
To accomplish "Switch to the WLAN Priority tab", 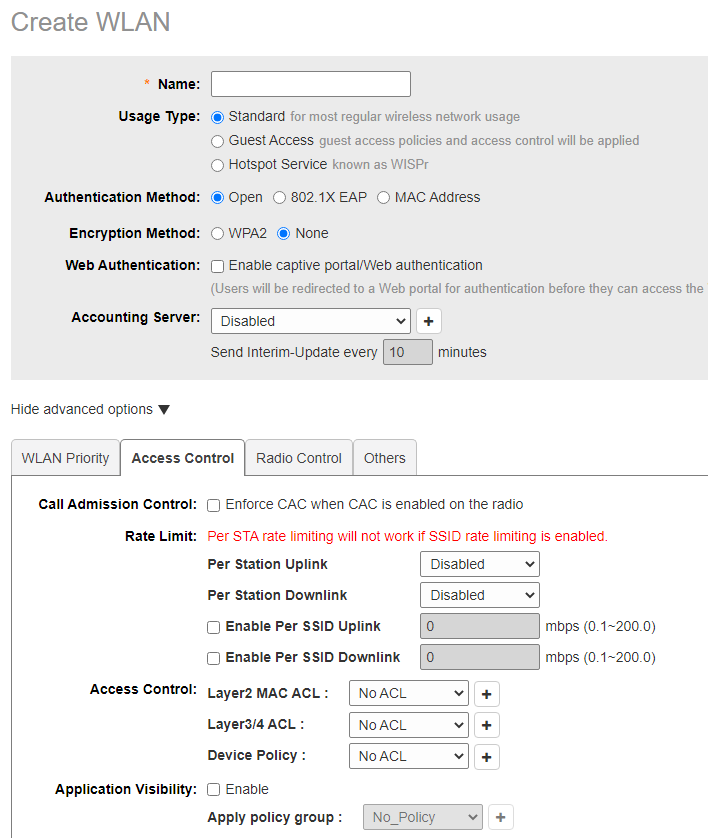I will click(x=65, y=458).
